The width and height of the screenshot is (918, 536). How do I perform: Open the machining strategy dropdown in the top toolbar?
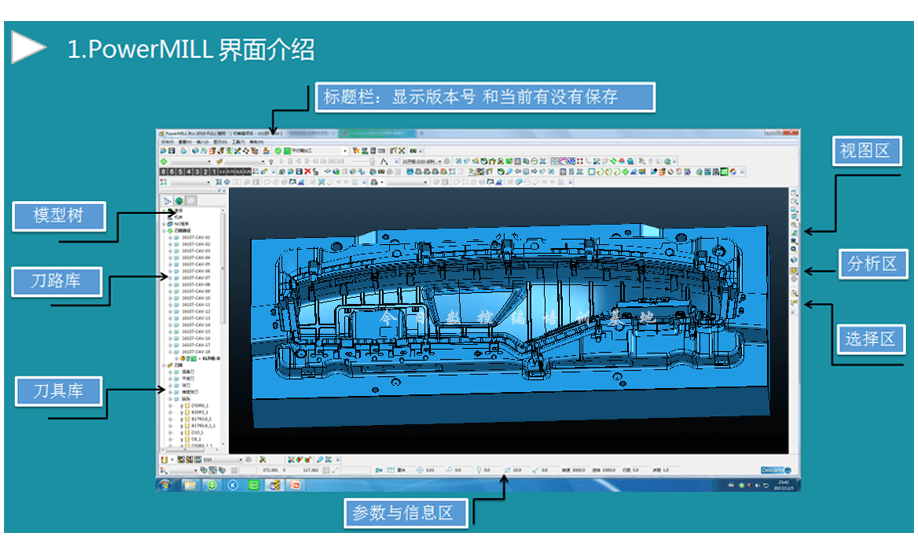pos(344,150)
